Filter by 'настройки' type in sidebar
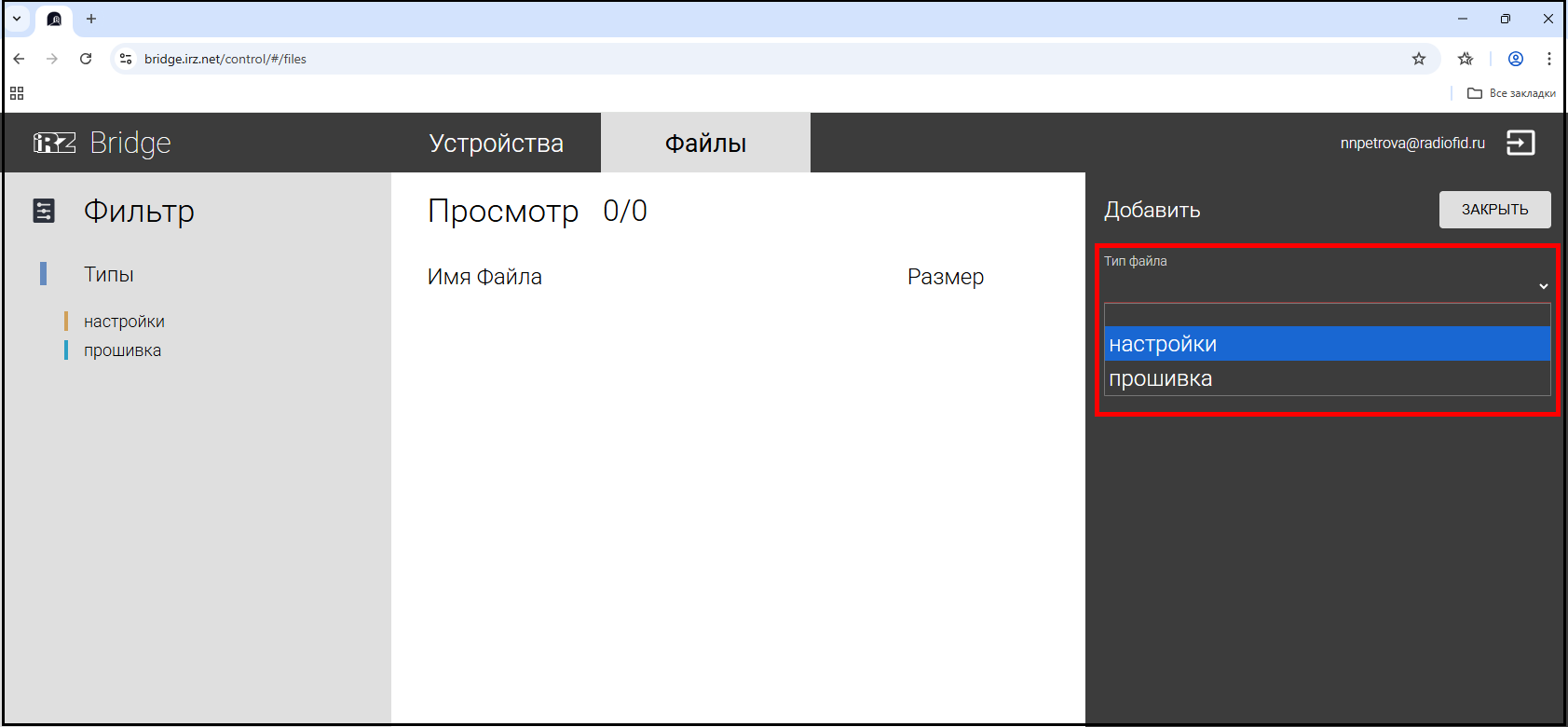Viewport: 1568px width, 727px height. [124, 322]
